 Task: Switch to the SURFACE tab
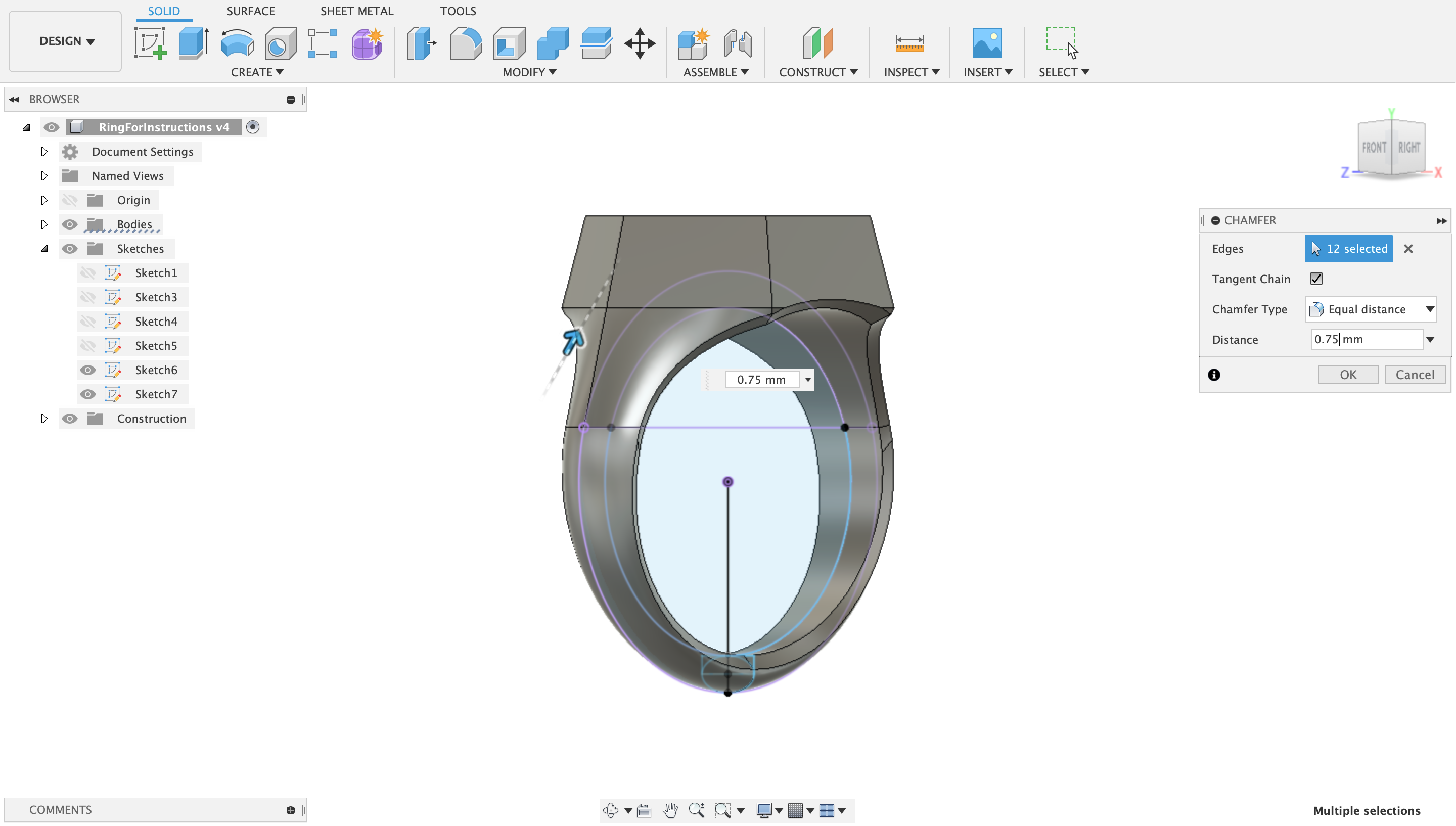[x=251, y=11]
